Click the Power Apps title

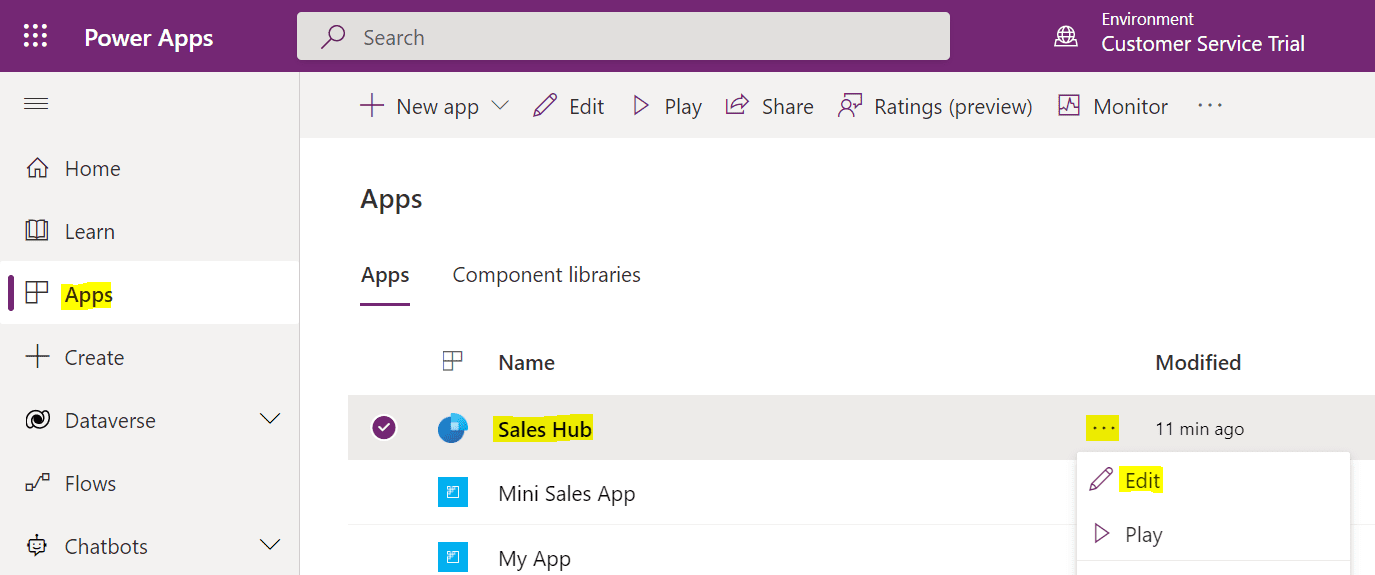[149, 38]
